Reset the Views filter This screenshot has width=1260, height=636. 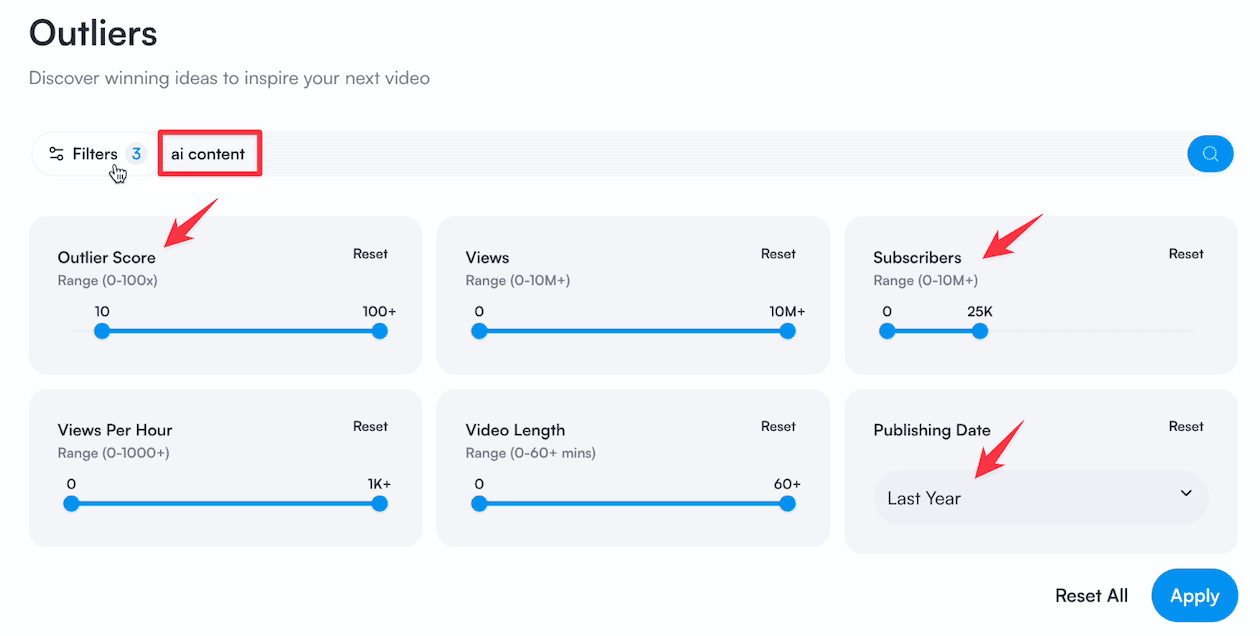pyautogui.click(x=778, y=254)
